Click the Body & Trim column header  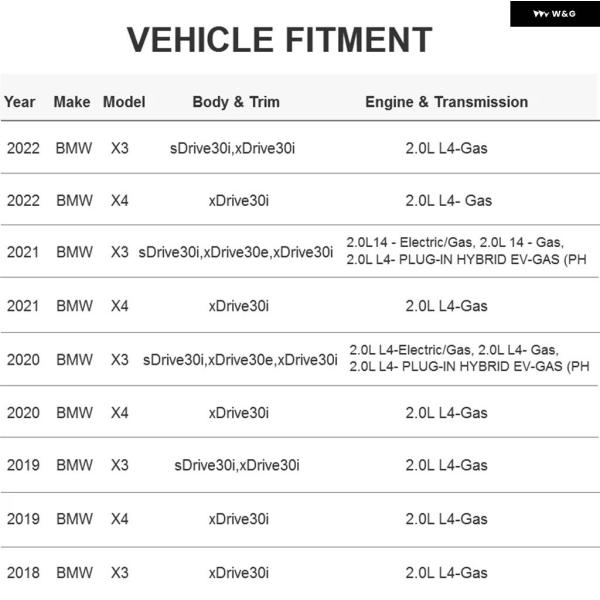[236, 102]
